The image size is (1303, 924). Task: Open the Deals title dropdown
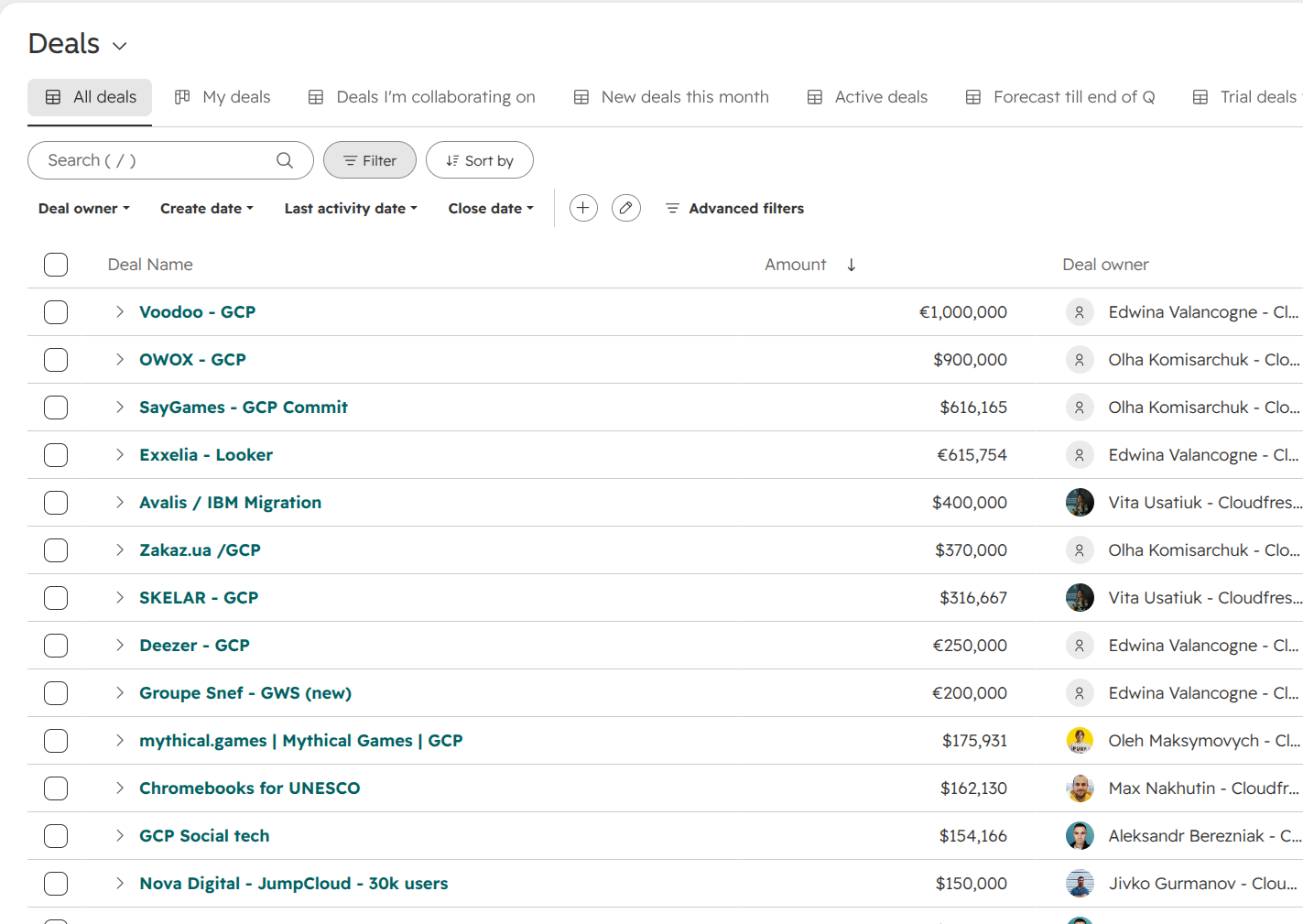coord(119,46)
